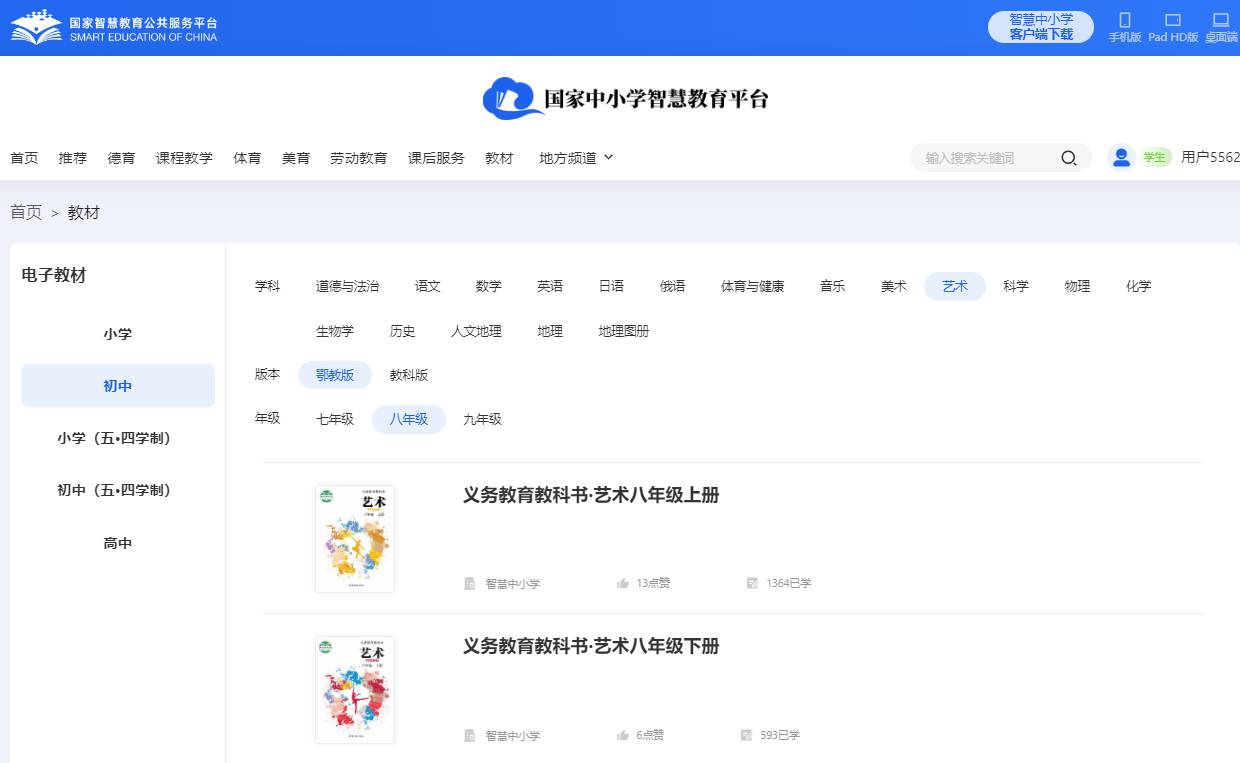Image resolution: width=1240 pixels, height=763 pixels.
Task: Click the likes thumb icon for 八年级下册
Action: [x=623, y=735]
